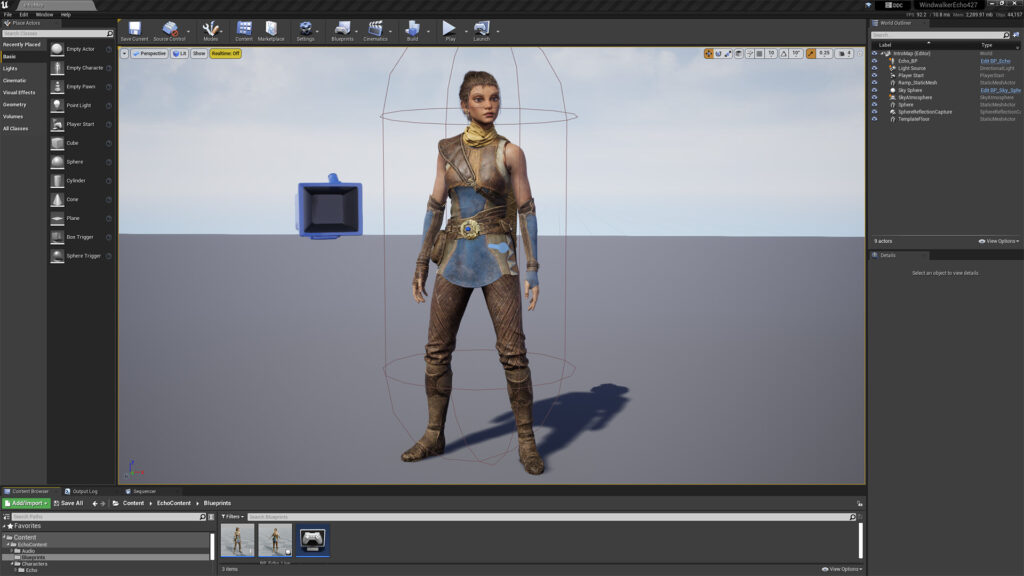Collapse the Favorites section expander

click(x=4, y=526)
